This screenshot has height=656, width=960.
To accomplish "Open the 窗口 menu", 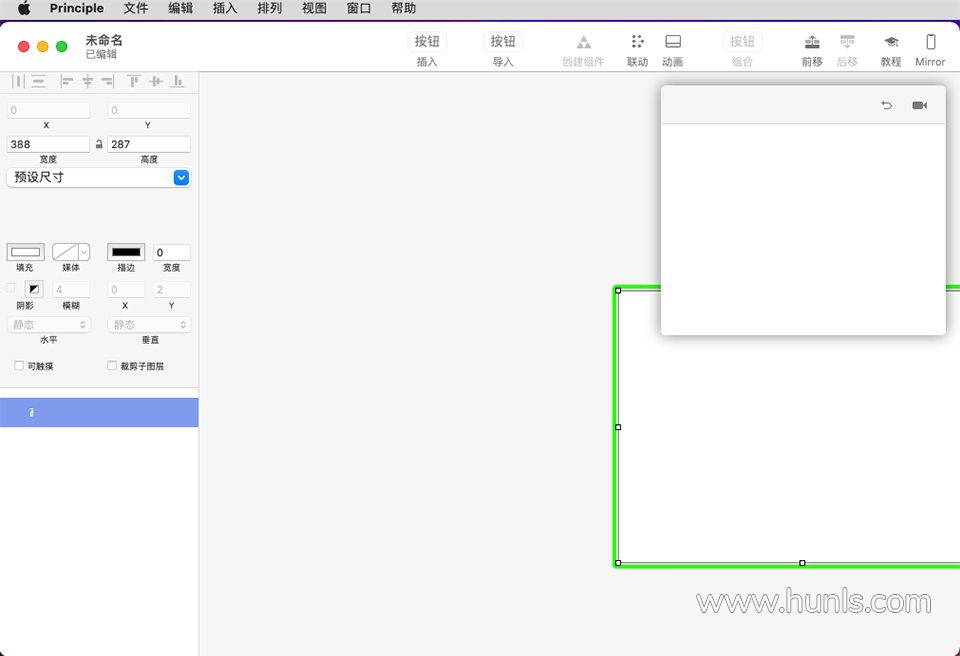I will tap(359, 9).
